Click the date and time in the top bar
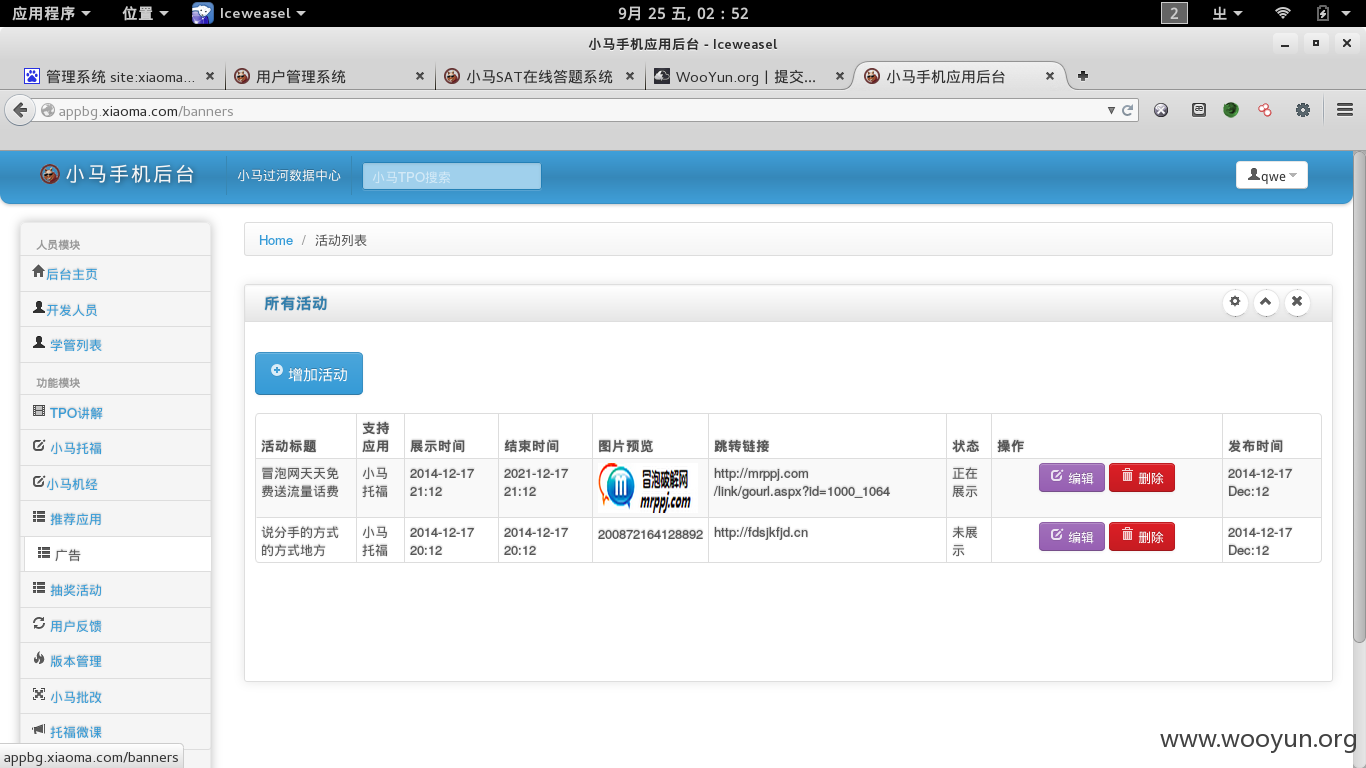This screenshot has height=768, width=1366. point(683,13)
